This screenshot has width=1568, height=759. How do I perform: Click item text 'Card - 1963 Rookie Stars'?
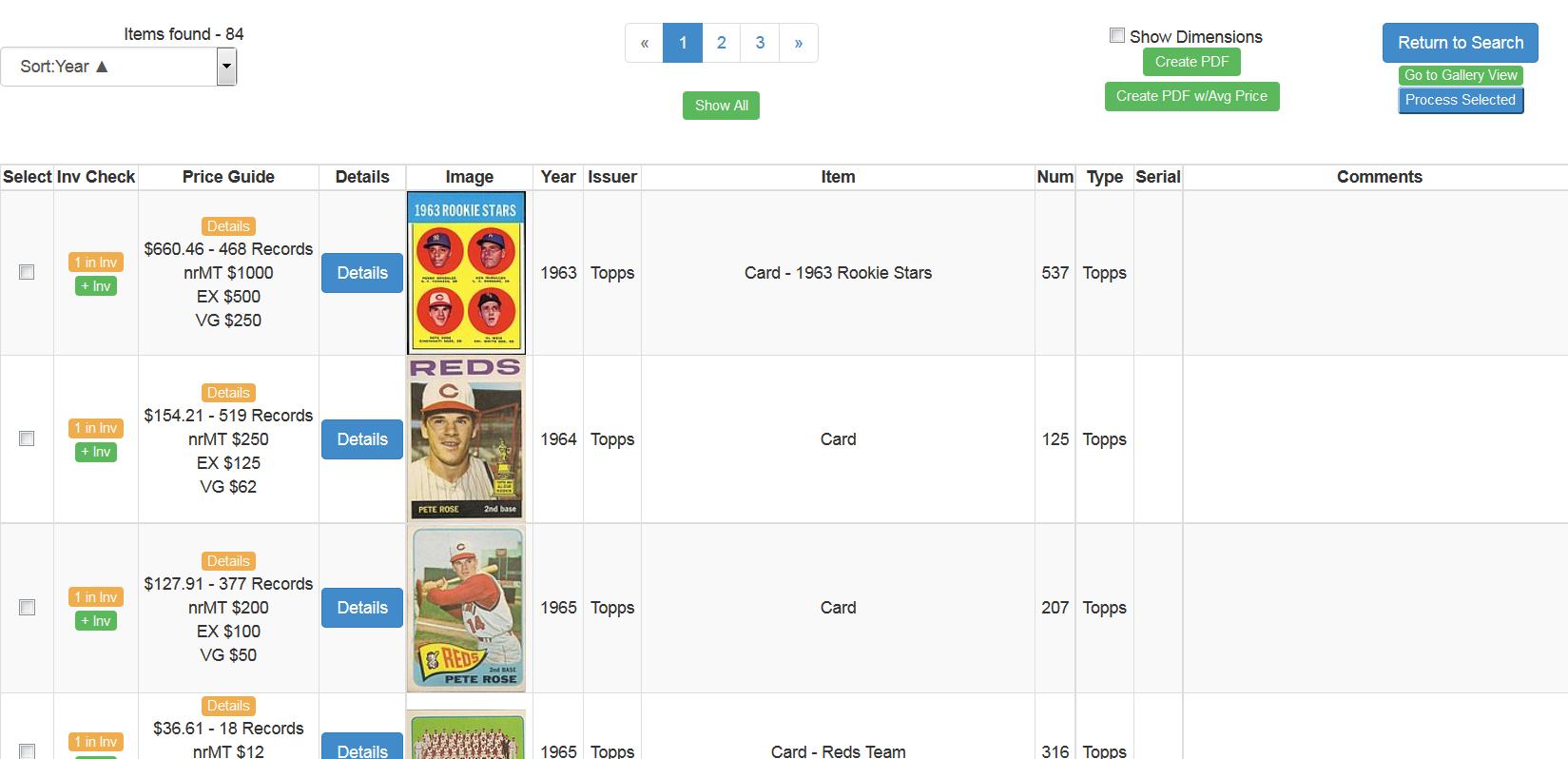coord(838,273)
